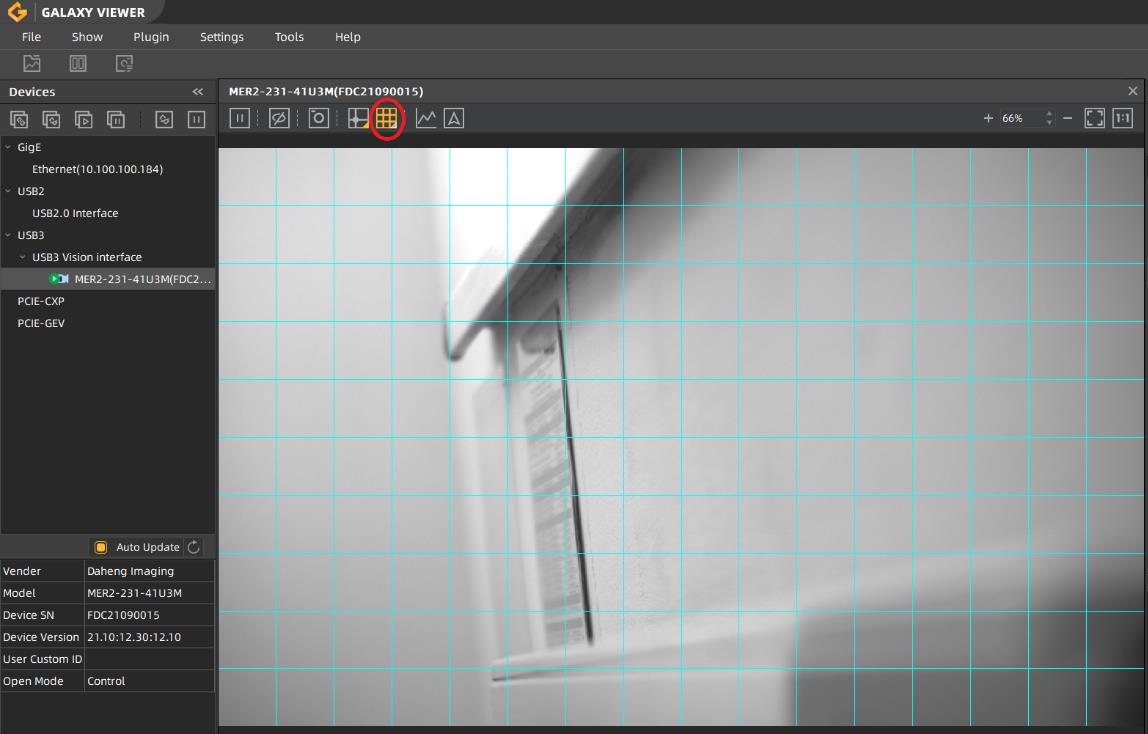This screenshot has height=734, width=1148.
Task: Toggle the crosshair overlay icon
Action: (358, 118)
